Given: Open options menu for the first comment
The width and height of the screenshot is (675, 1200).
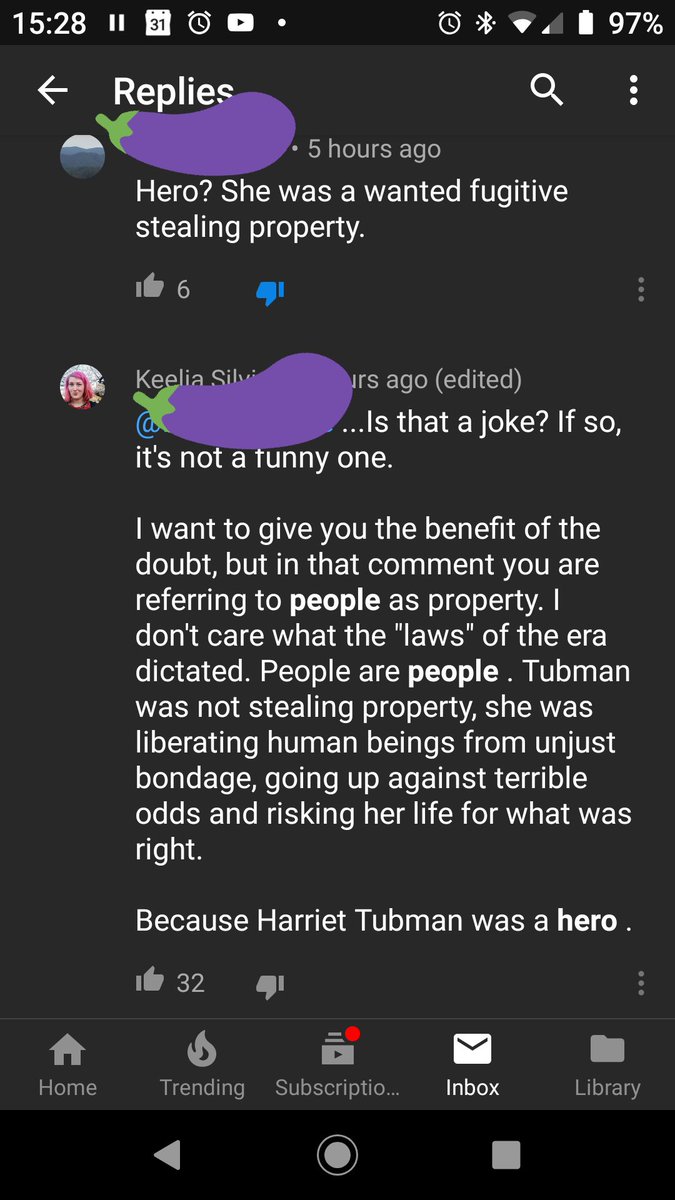Looking at the screenshot, I should tap(641, 290).
